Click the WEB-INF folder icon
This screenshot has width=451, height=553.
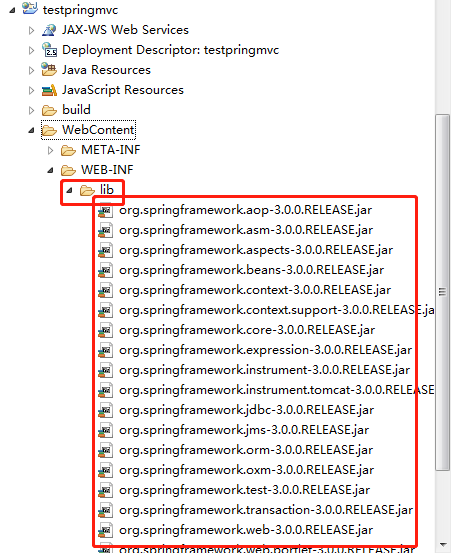click(x=68, y=171)
